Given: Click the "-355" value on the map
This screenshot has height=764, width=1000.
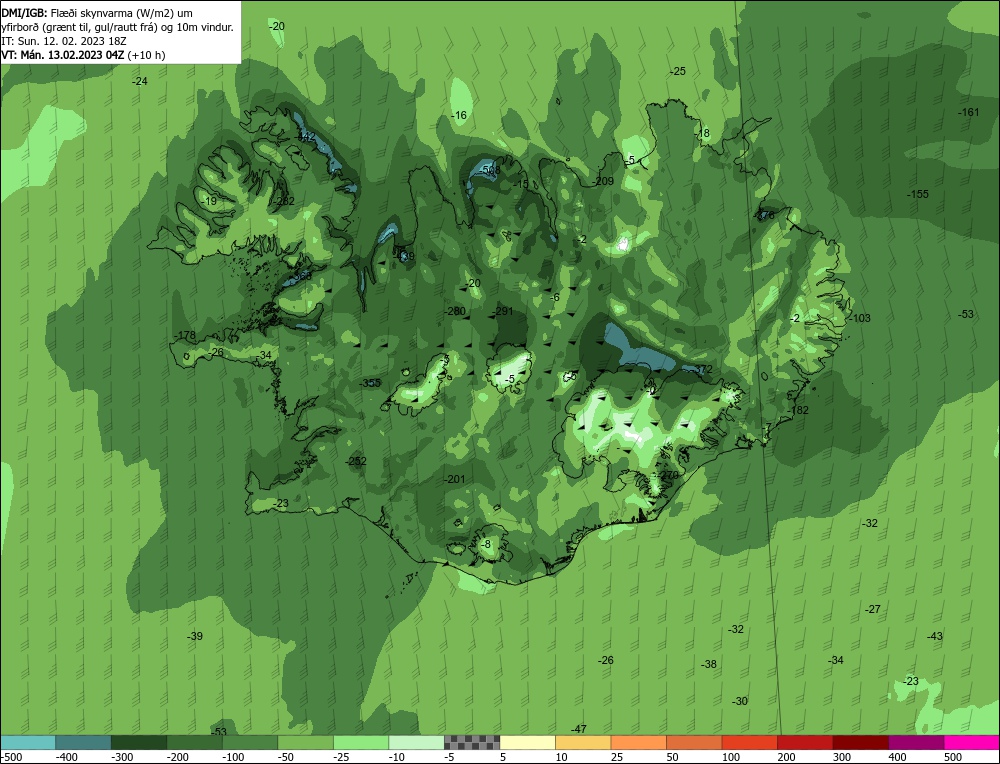Looking at the screenshot, I should (x=370, y=383).
